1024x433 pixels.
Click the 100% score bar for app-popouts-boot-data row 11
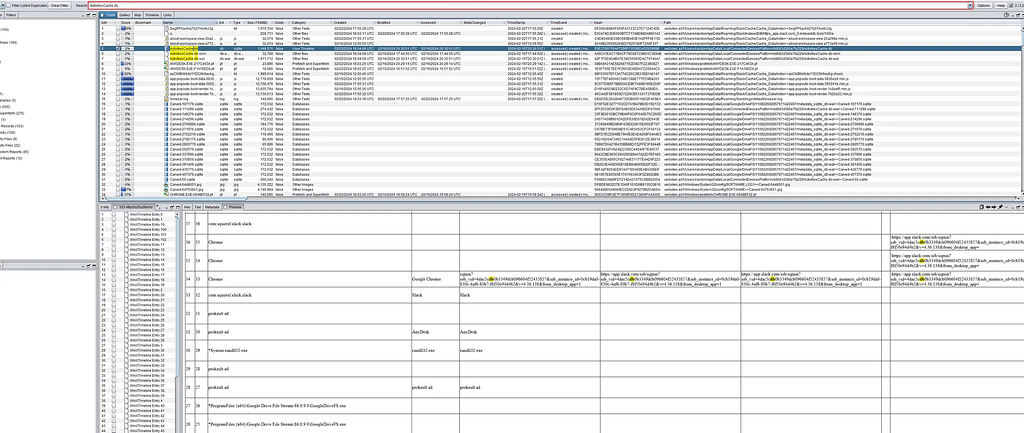(x=125, y=78)
